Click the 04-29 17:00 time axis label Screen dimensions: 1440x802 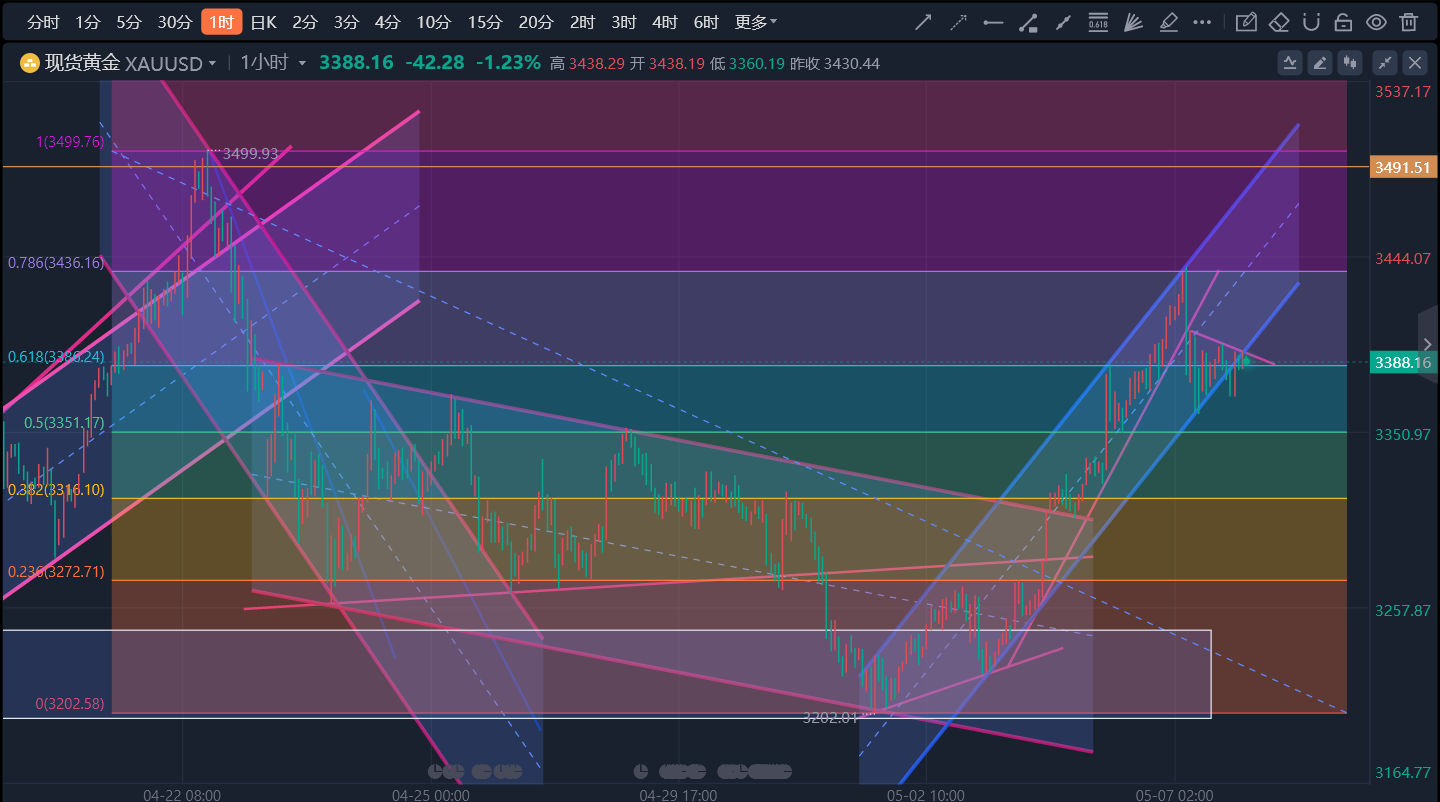678,795
